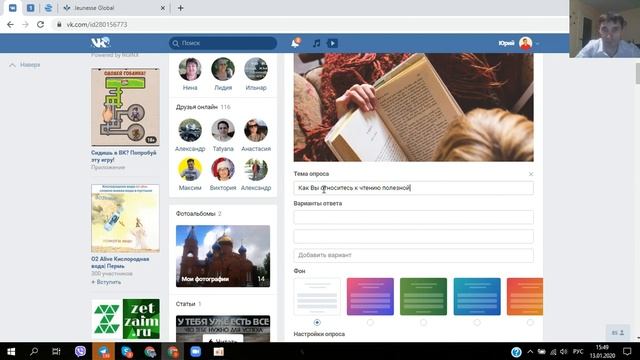This screenshot has height=360, width=640.
Task: Open the Мои фотографии album thumbnail
Action: [x=223, y=256]
